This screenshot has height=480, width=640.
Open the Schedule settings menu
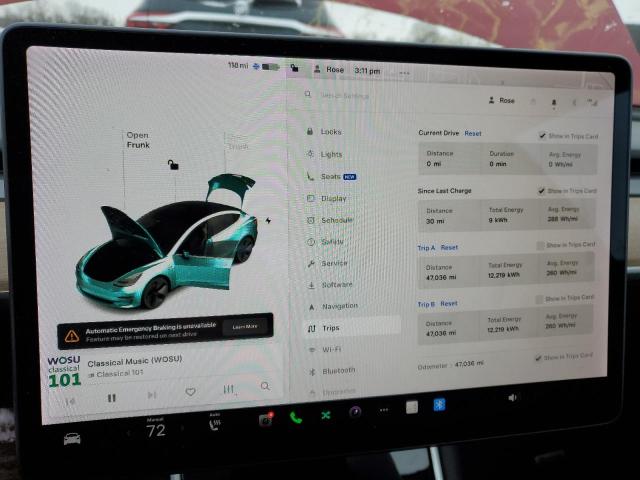pos(330,220)
